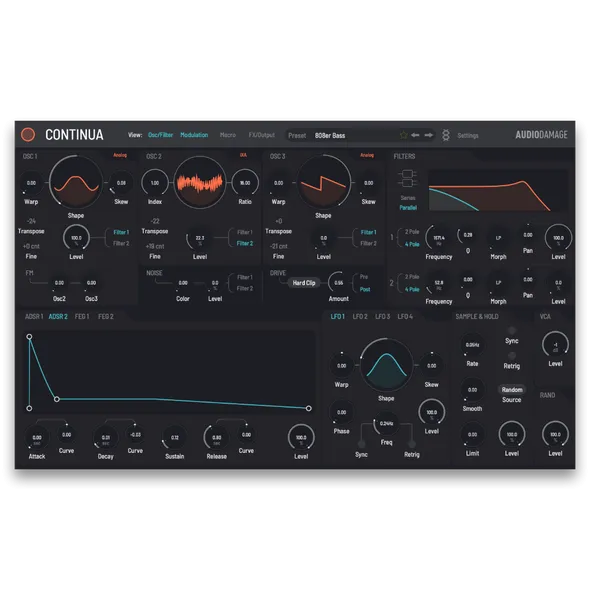
Task: Click OSC 1 waveform shape display
Action: (76, 182)
